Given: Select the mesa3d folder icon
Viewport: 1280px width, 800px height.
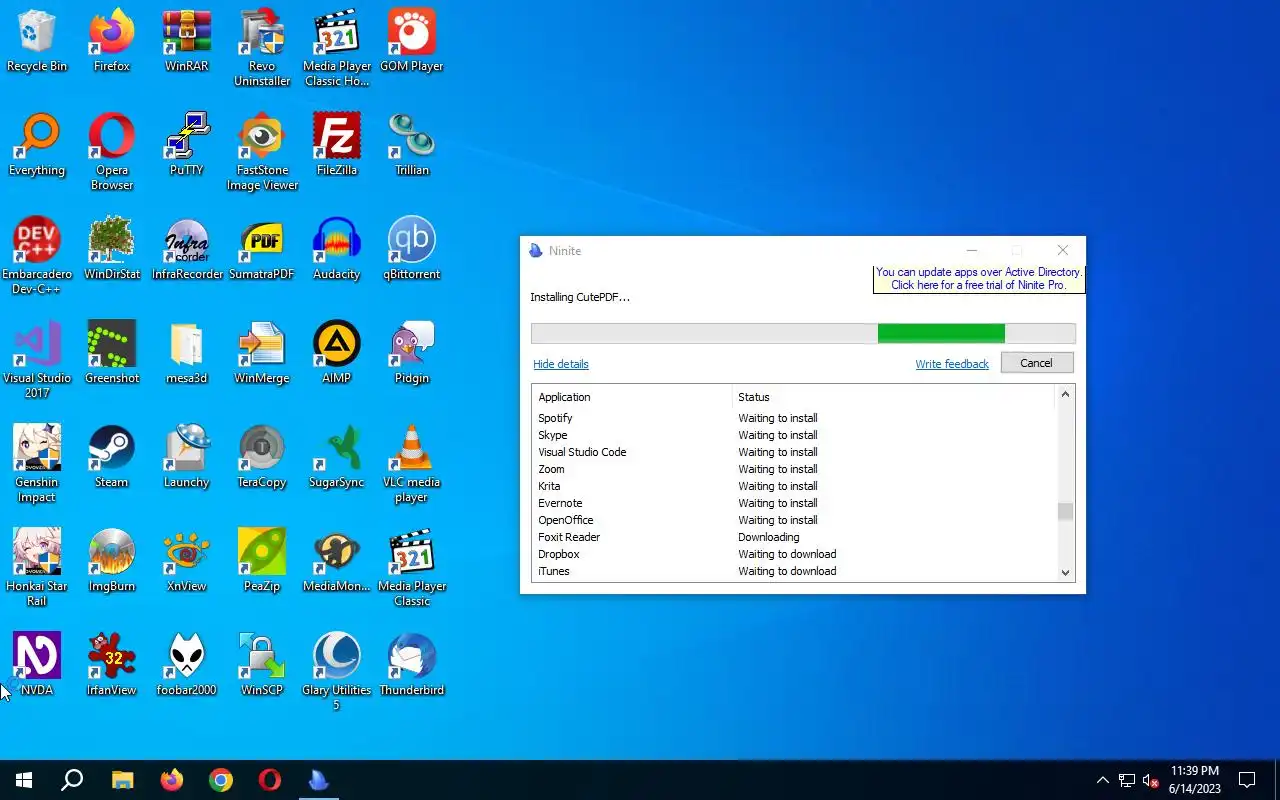Looking at the screenshot, I should [186, 353].
